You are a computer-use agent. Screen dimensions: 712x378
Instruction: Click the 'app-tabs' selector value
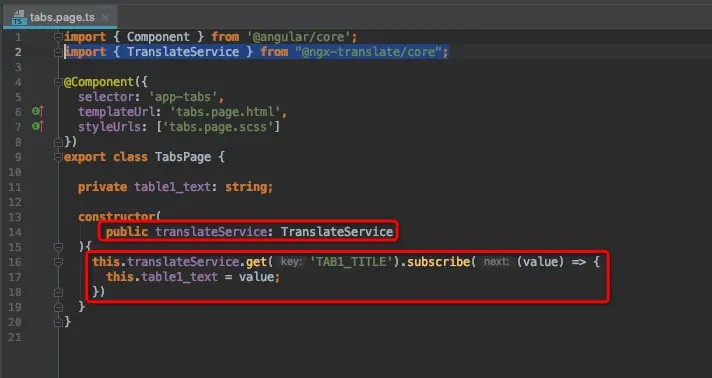(x=183, y=97)
